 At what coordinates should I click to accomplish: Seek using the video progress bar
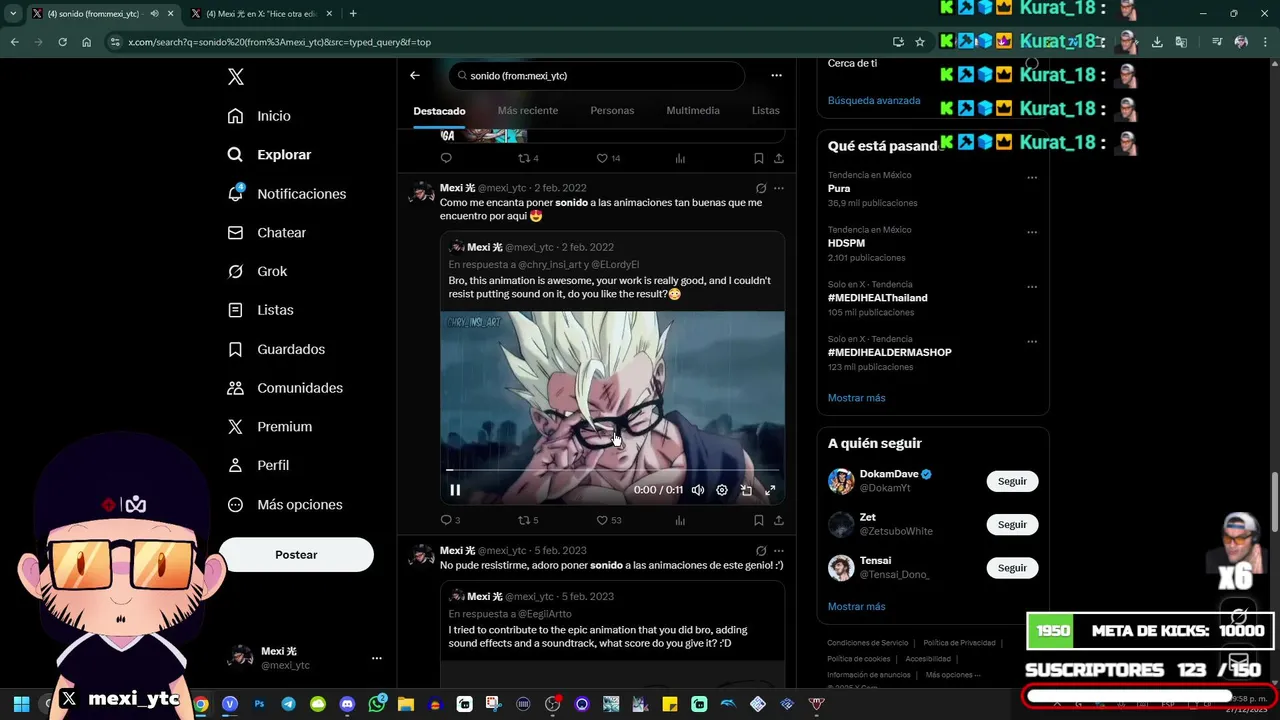click(612, 469)
